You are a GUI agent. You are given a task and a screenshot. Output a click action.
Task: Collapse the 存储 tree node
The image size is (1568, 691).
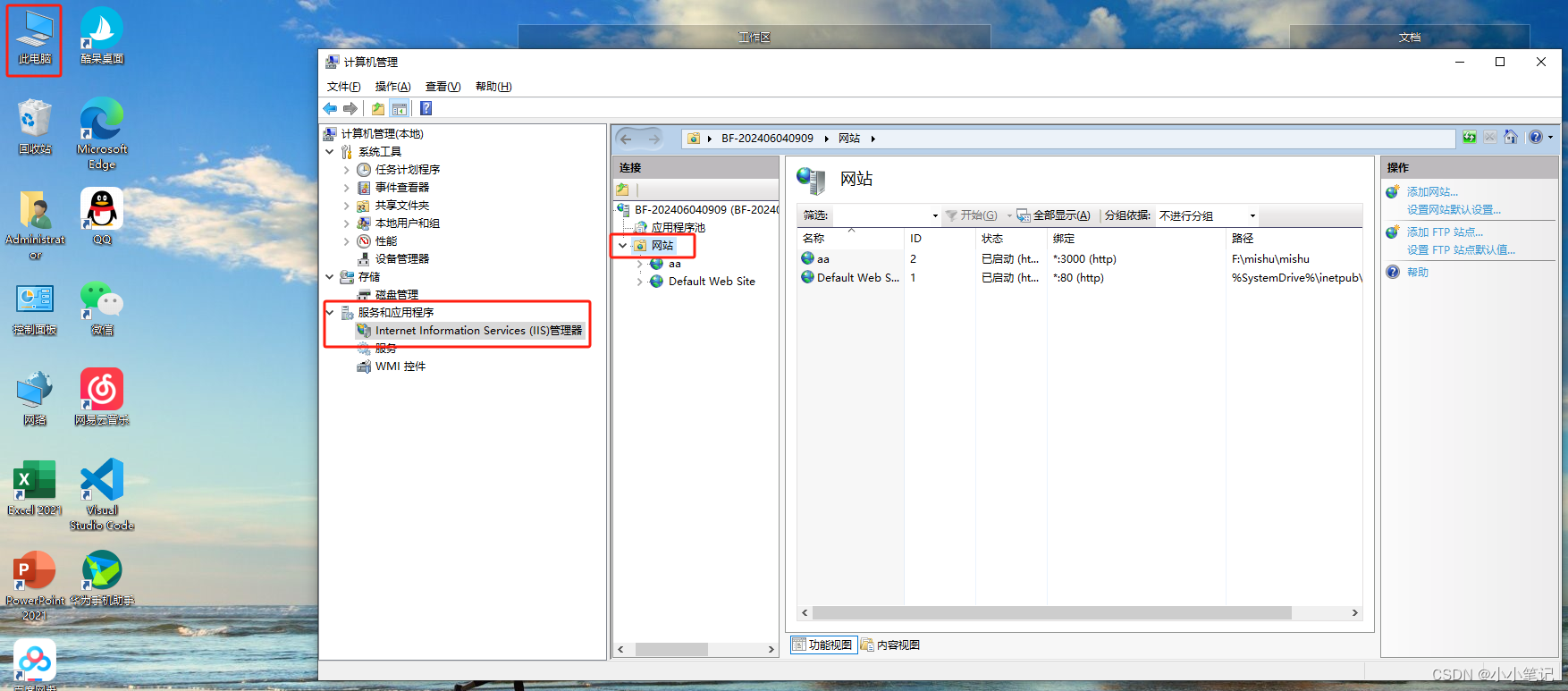point(330,277)
